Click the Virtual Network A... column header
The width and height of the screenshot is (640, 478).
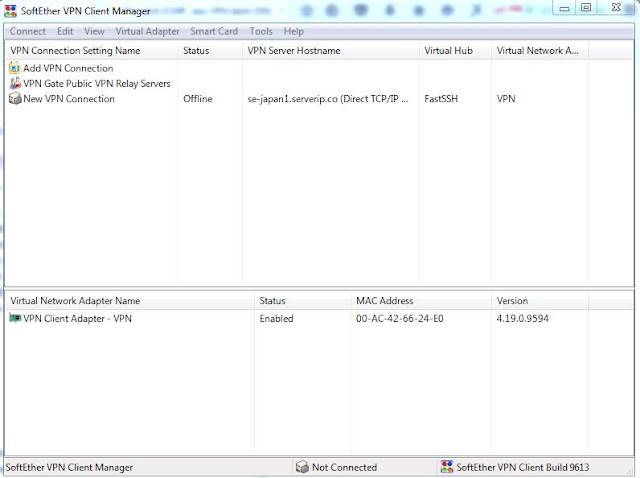[540, 51]
